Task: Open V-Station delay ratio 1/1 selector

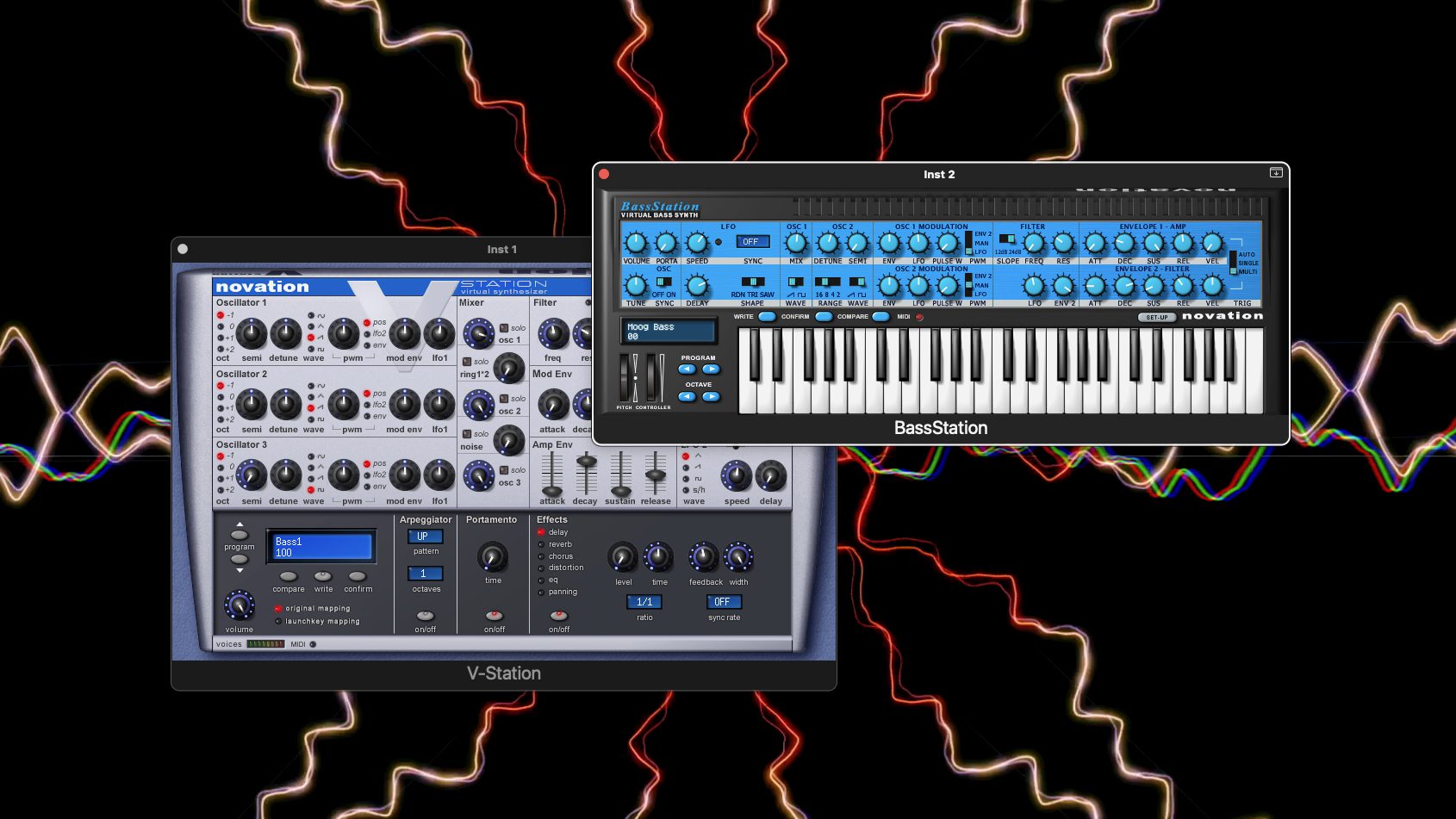Action: pos(644,602)
